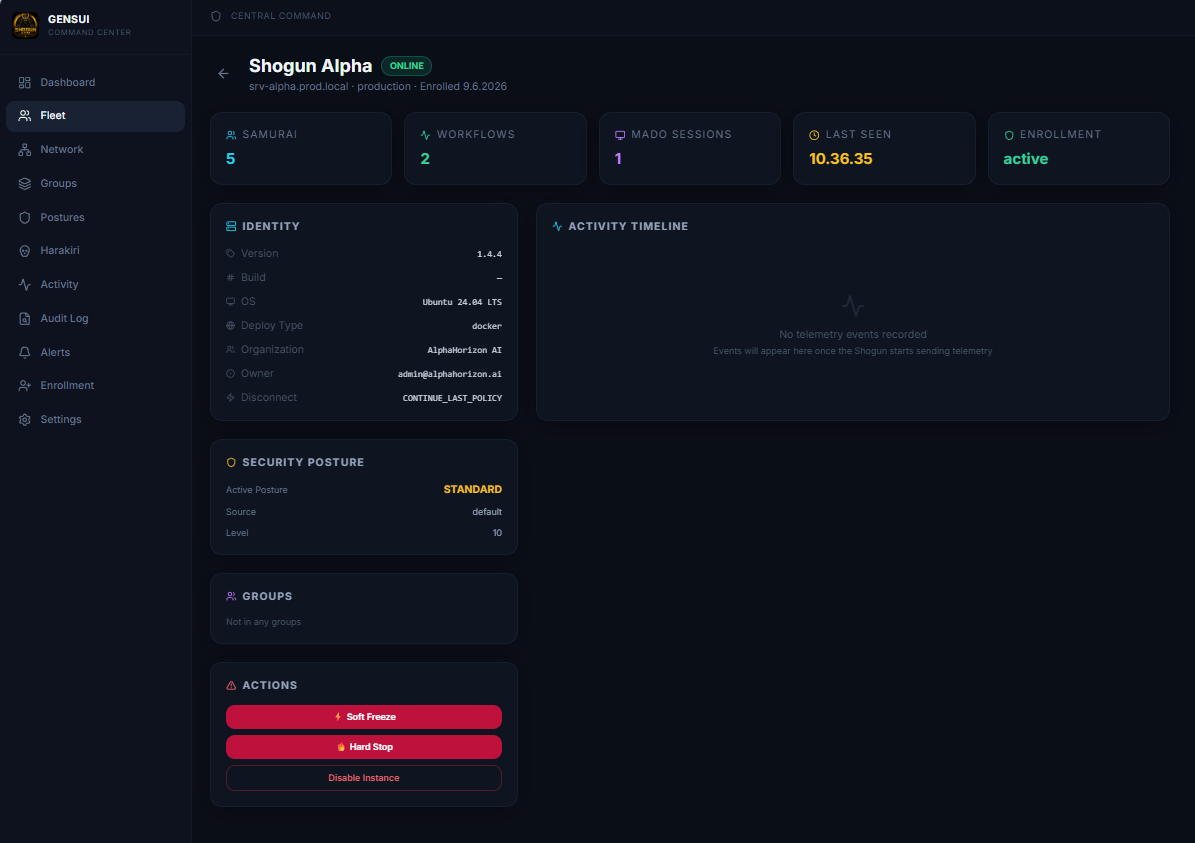Click the Last Seen time 10.36.35
Image resolution: width=1195 pixels, height=843 pixels.
click(x=840, y=159)
